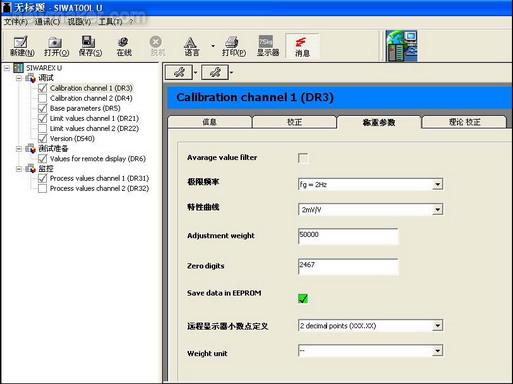Select Values for remote display (DR6) label
Screen dimensions: 513x384
coord(98,159)
